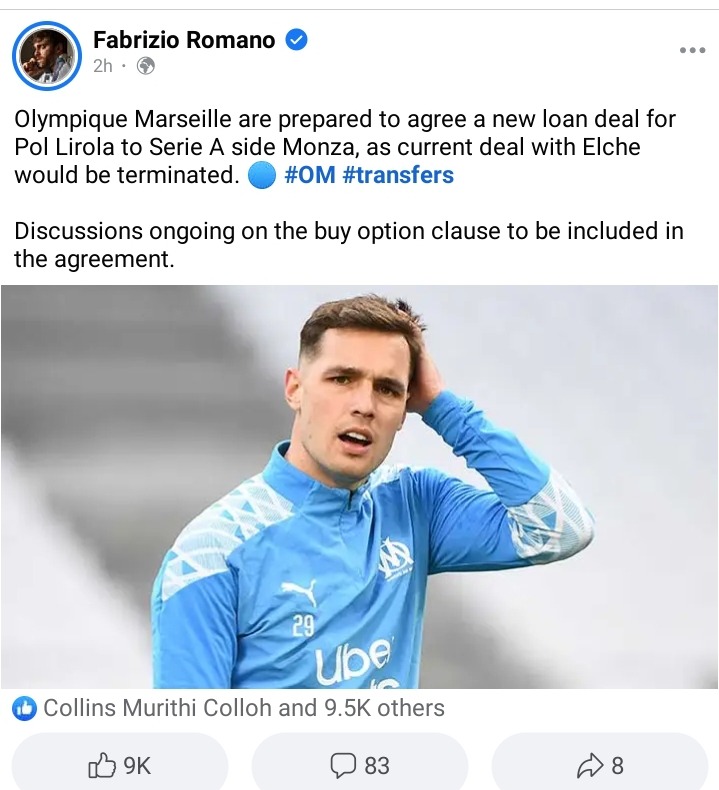
Task: Click the globe public-audience icon
Action: coord(146,66)
